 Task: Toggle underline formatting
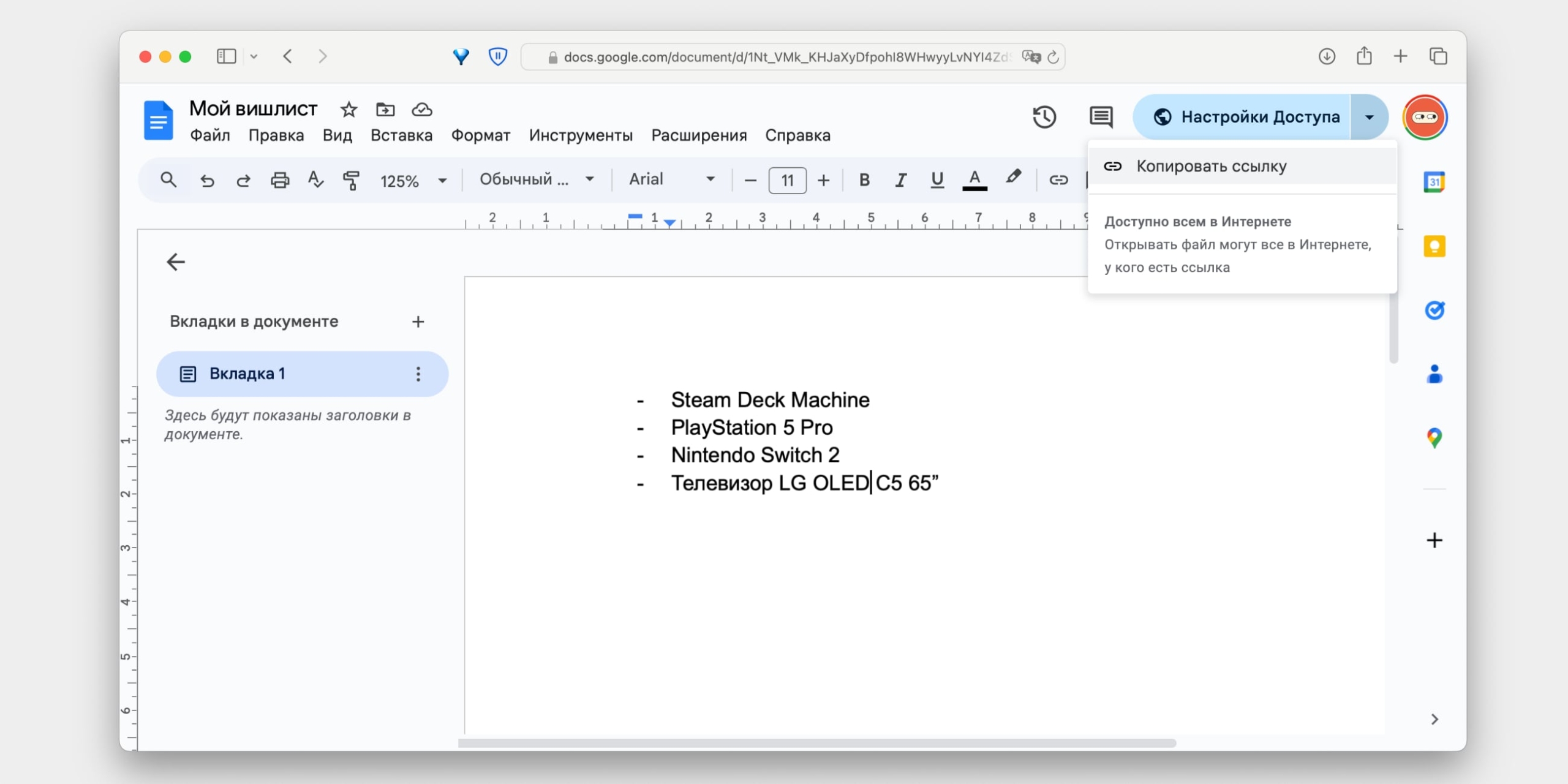pyautogui.click(x=937, y=180)
